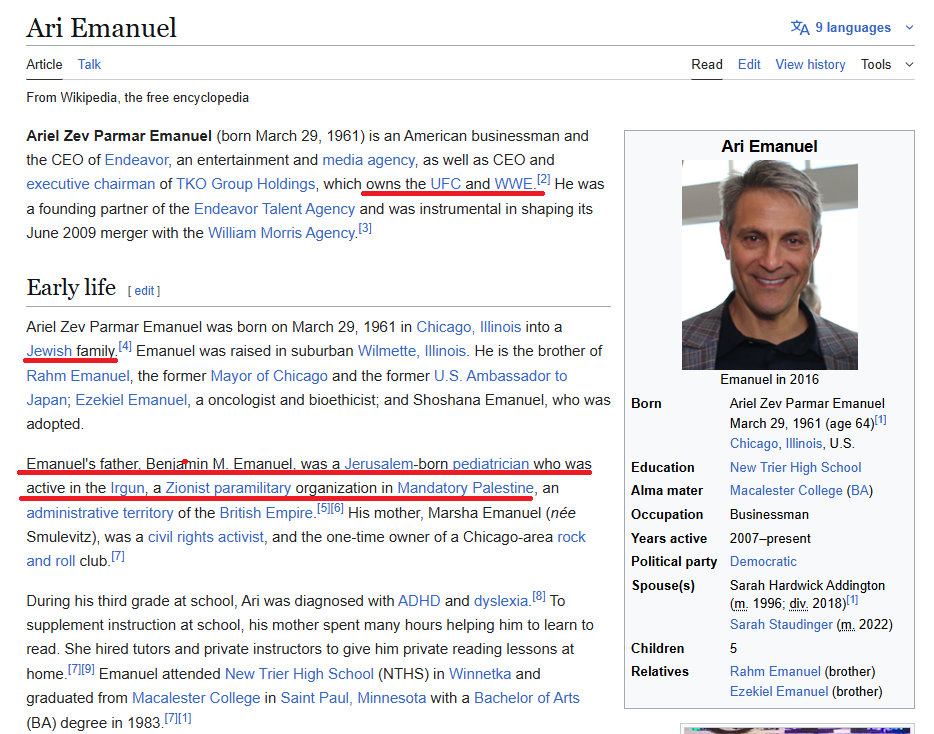Open the dyslexia link
934x734 pixels.
point(501,601)
